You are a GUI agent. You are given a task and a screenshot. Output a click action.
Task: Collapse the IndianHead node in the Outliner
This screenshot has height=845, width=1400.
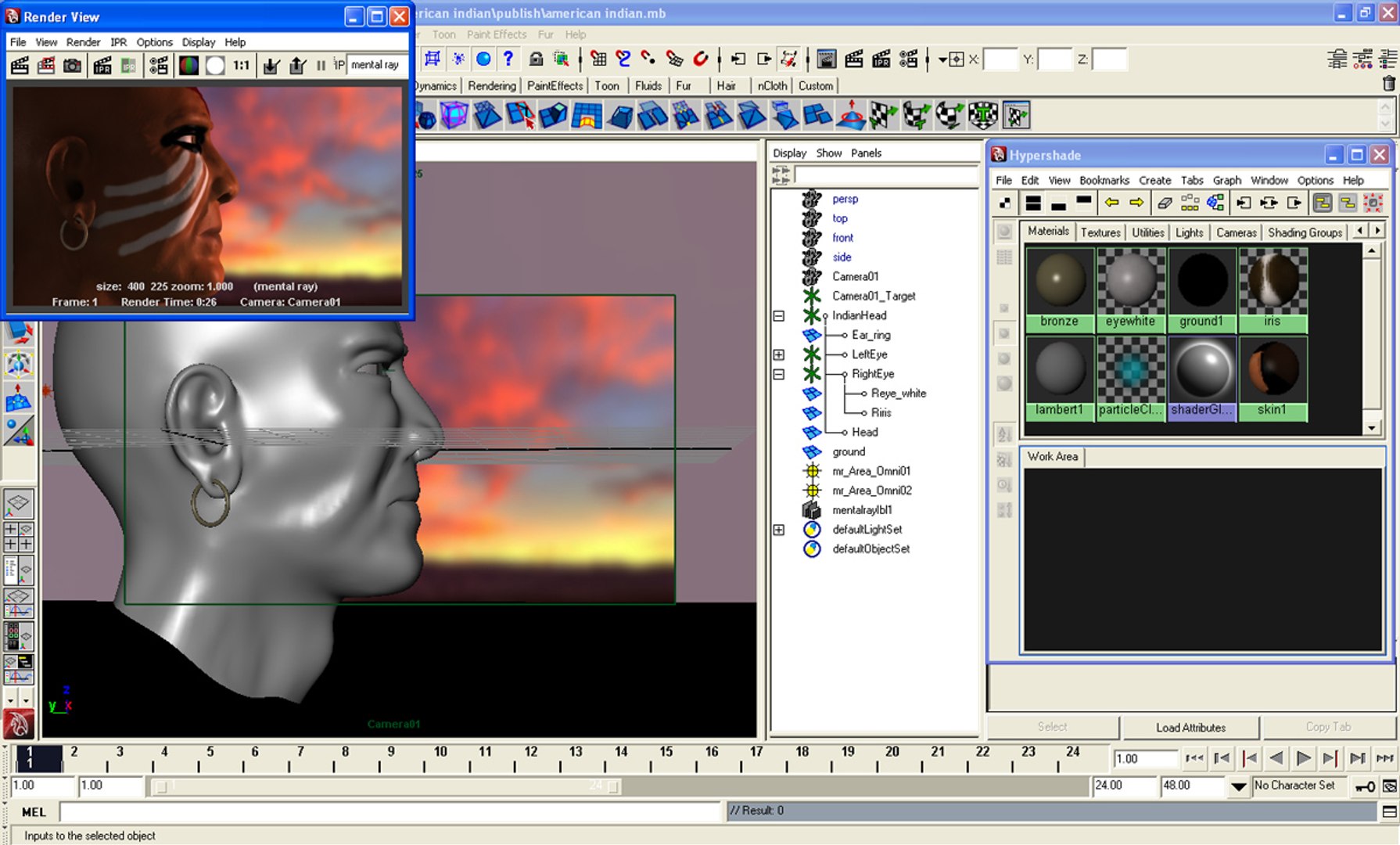click(779, 316)
